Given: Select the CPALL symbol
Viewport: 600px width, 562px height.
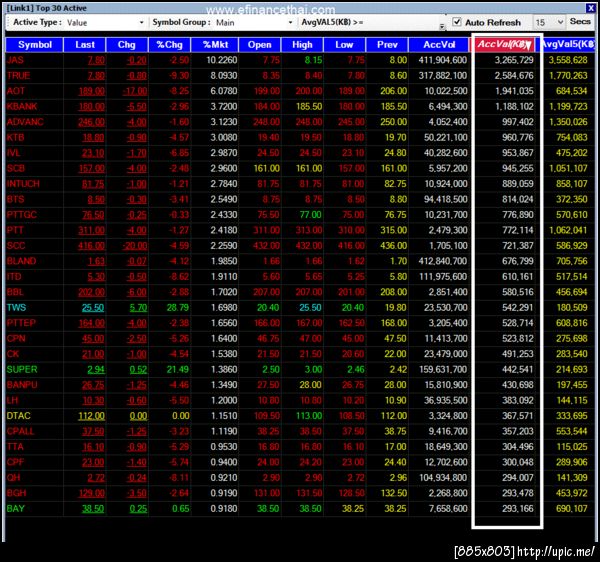Looking at the screenshot, I should click(x=21, y=432).
